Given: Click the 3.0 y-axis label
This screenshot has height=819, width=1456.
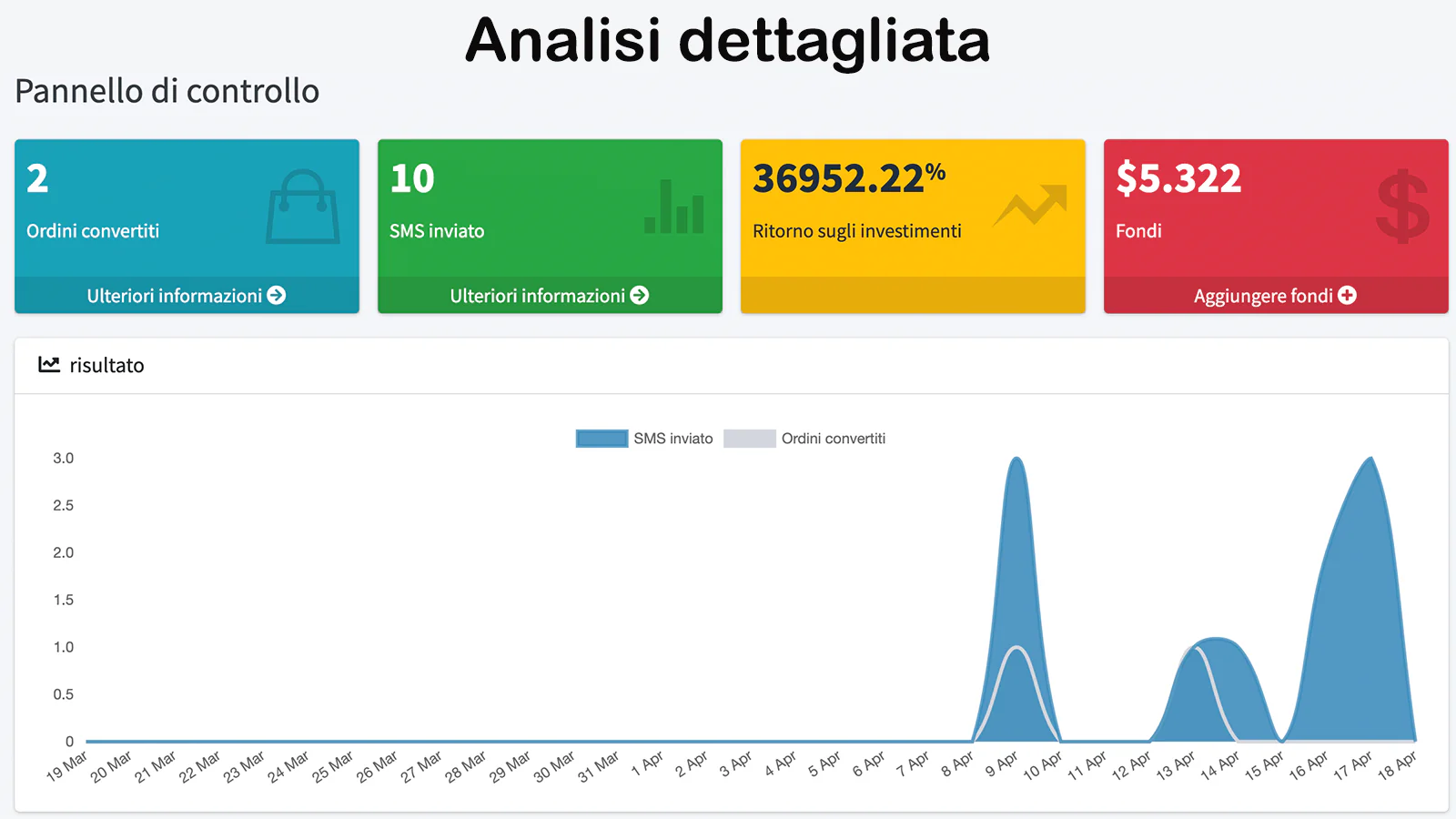Looking at the screenshot, I should [63, 458].
